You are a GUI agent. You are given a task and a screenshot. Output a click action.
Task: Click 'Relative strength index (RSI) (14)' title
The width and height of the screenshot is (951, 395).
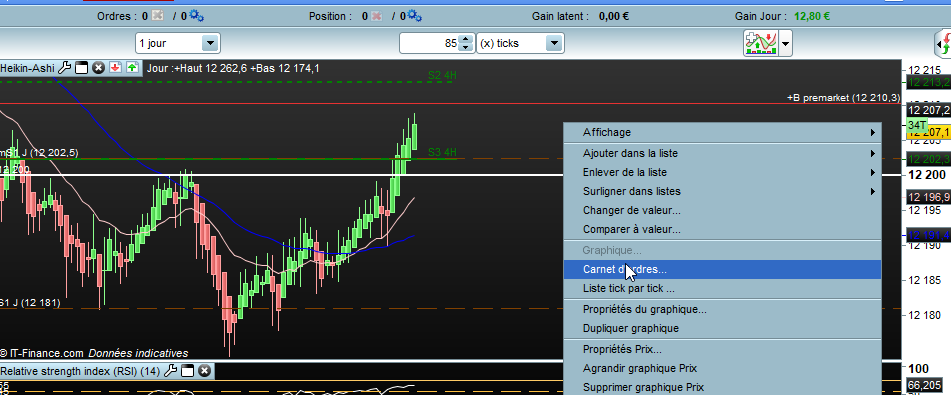pyautogui.click(x=80, y=371)
